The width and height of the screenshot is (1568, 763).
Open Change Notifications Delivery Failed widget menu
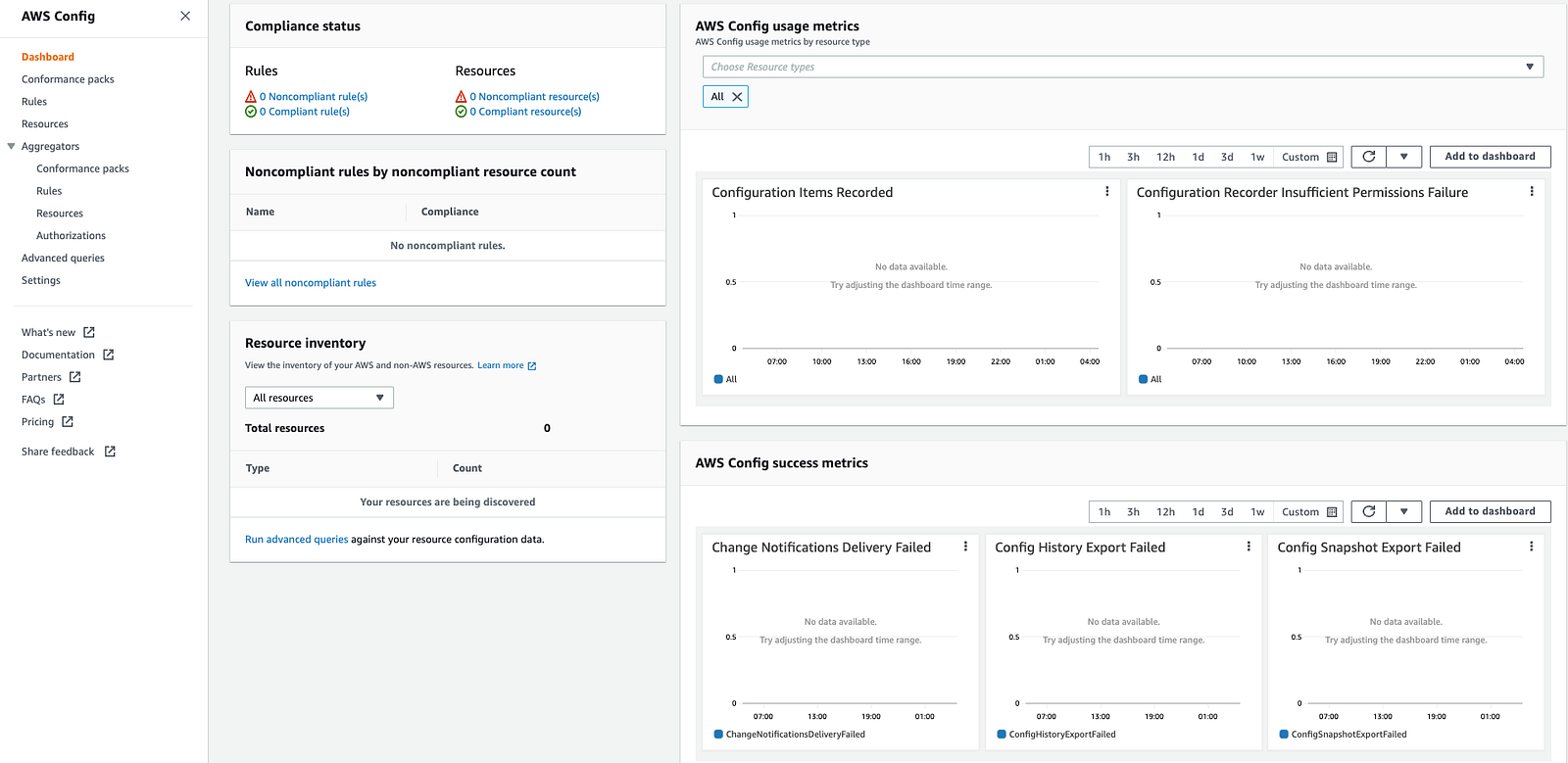(965, 547)
